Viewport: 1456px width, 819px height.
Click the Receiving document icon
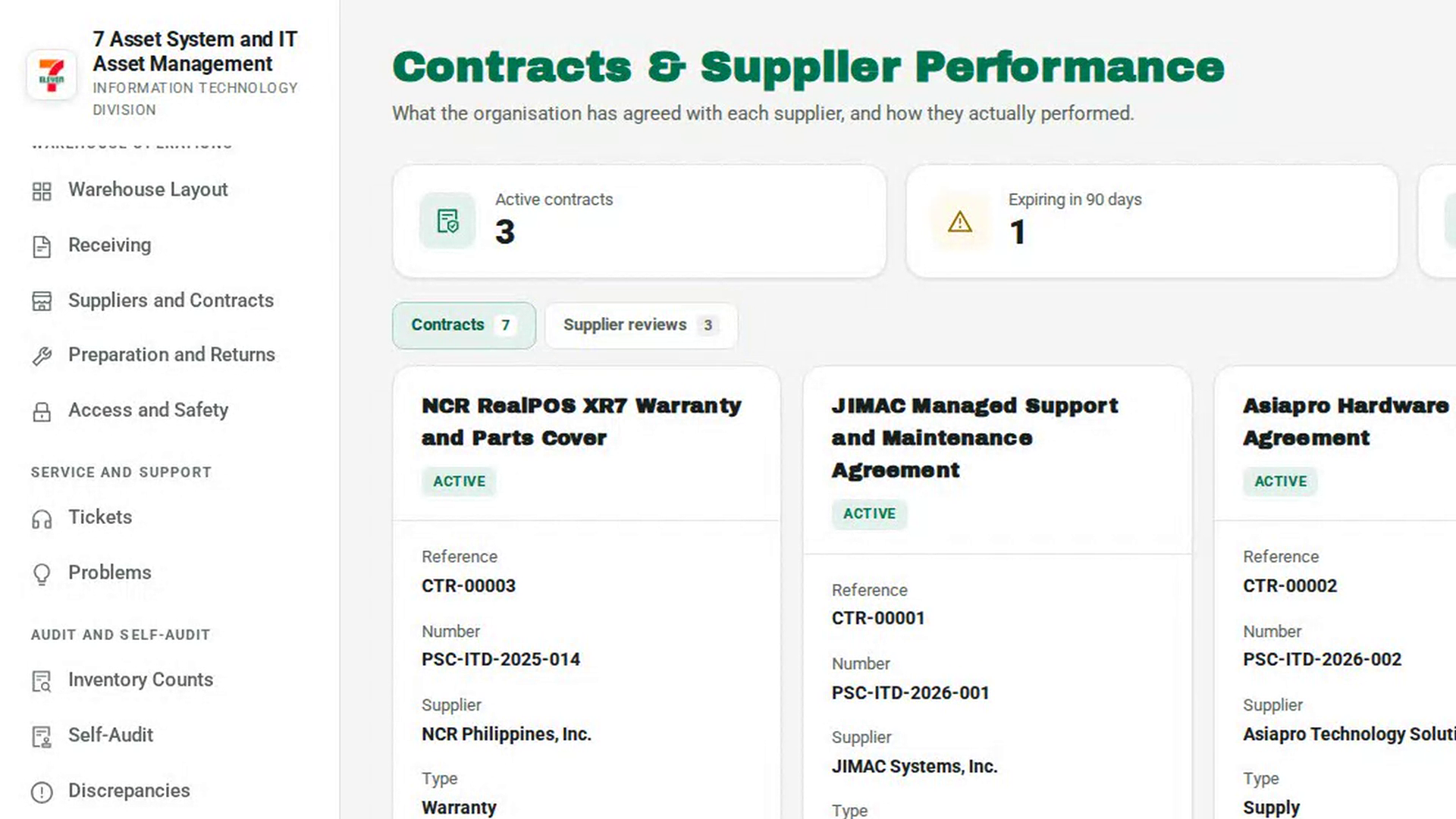tap(42, 246)
